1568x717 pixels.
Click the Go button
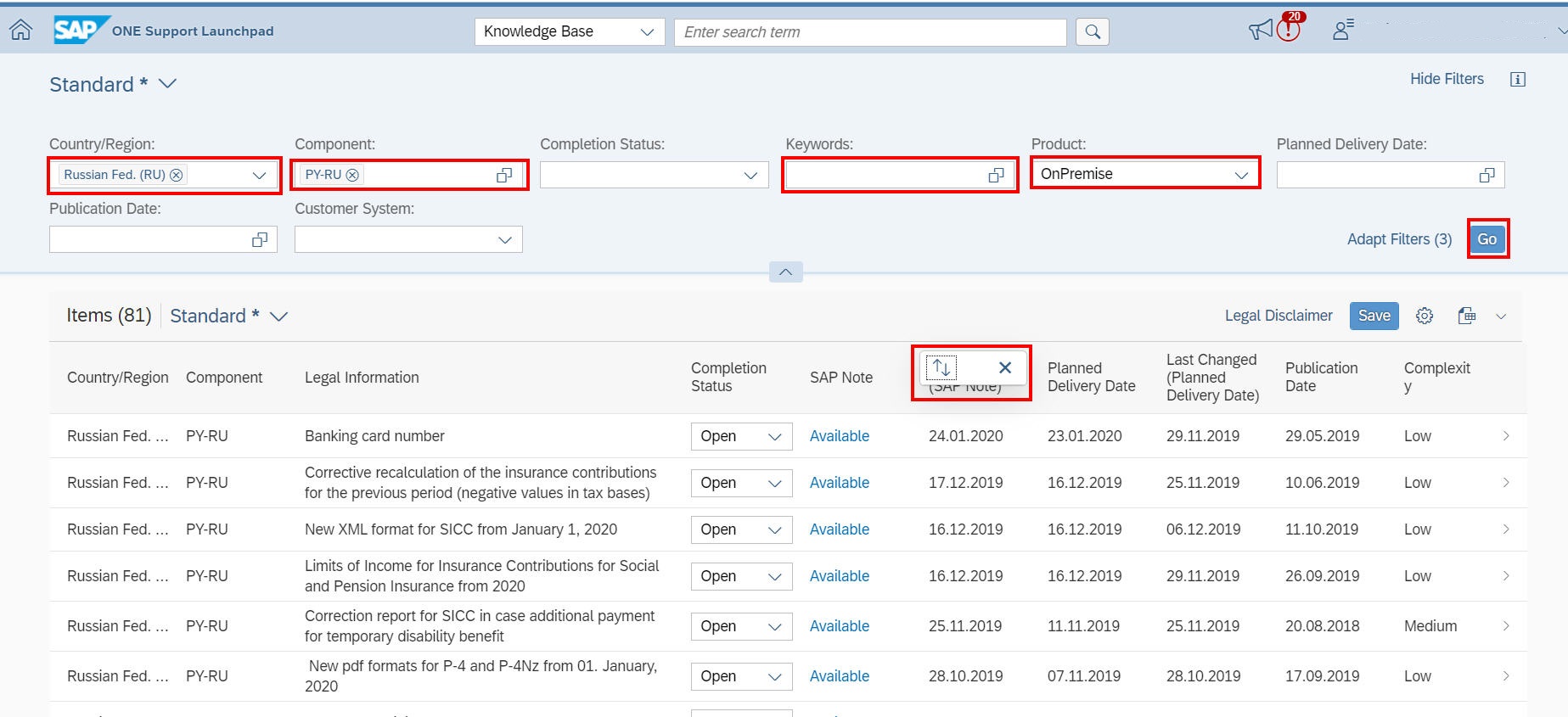[x=1487, y=239]
